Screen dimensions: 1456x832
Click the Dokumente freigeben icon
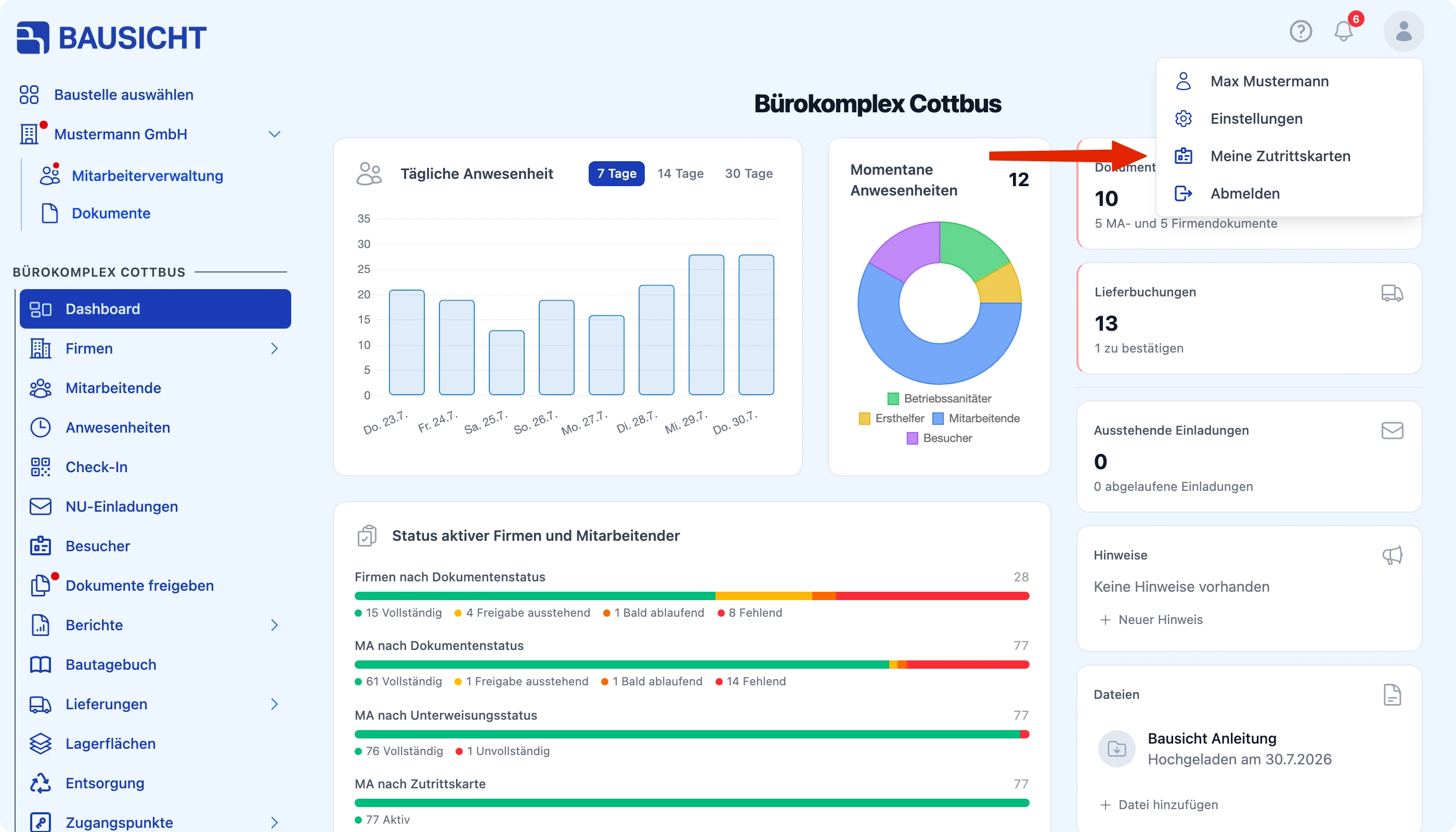coord(41,585)
